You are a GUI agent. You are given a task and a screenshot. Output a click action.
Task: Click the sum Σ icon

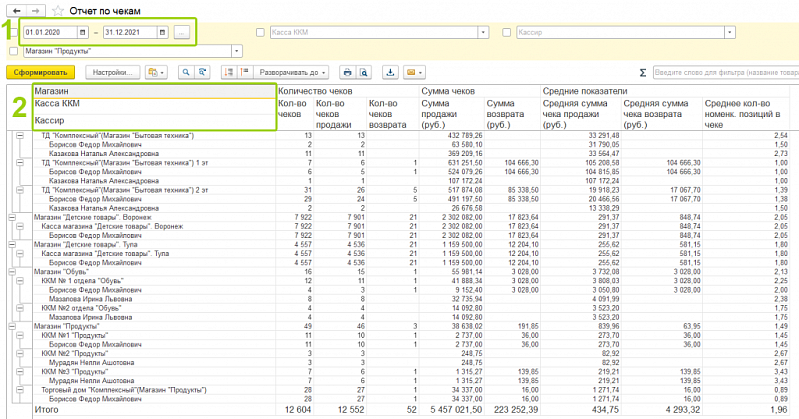pos(642,73)
